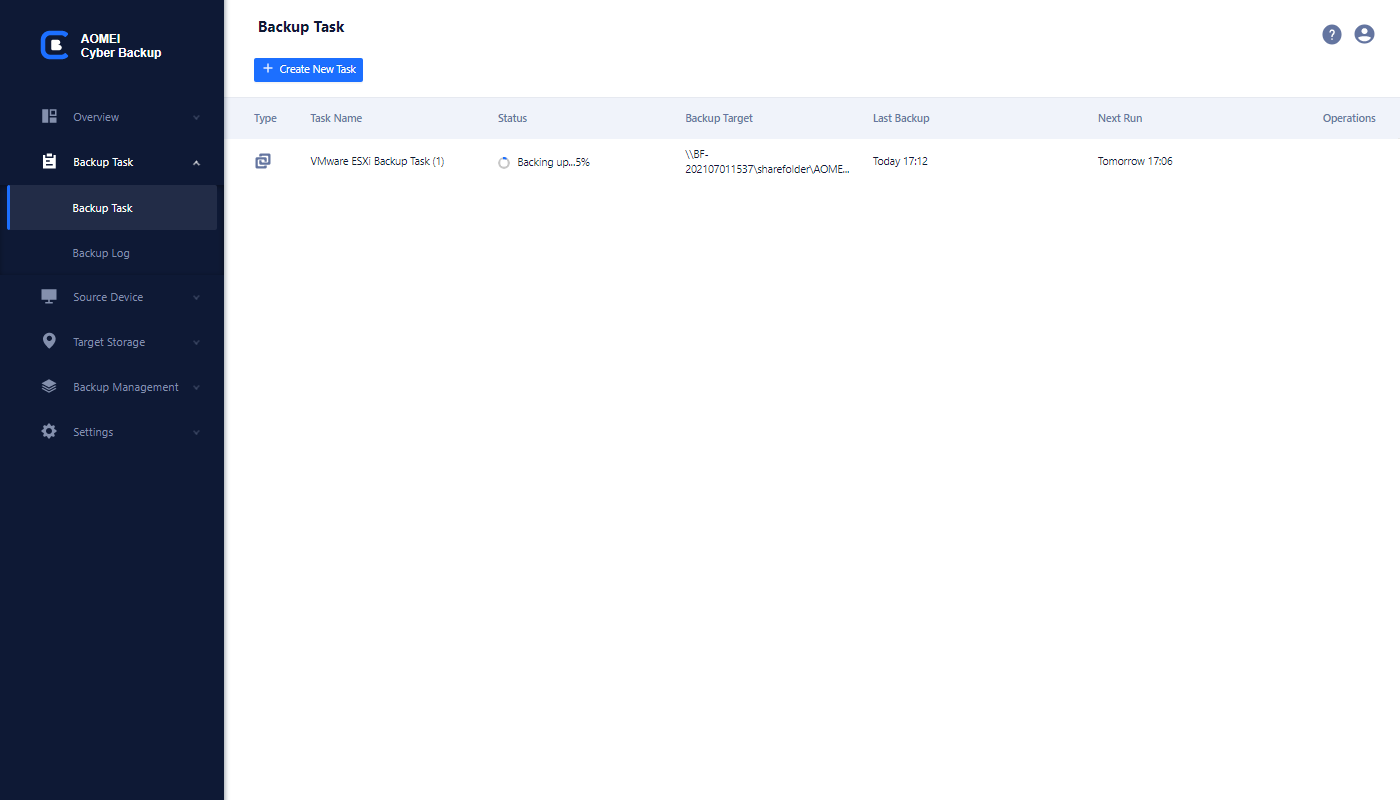Viewport: 1400px width, 800px height.
Task: Click the Next Run column header
Action: [1120, 118]
